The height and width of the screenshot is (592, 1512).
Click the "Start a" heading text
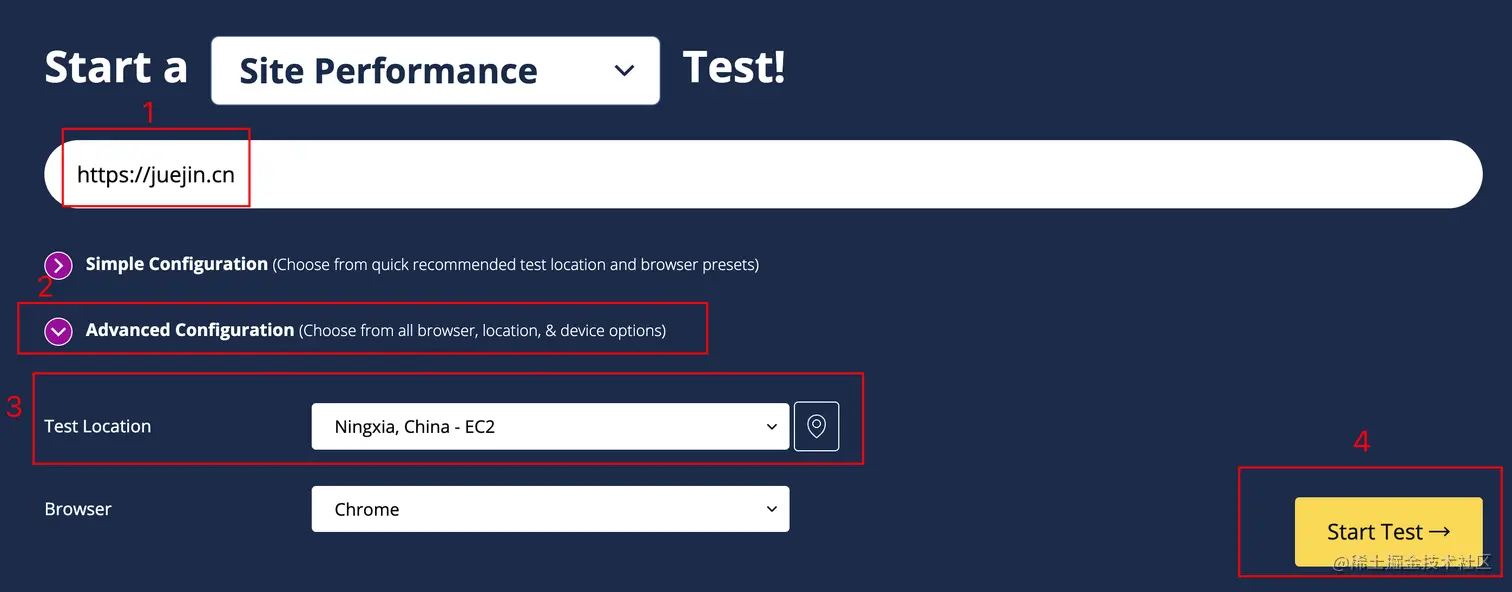[116, 68]
